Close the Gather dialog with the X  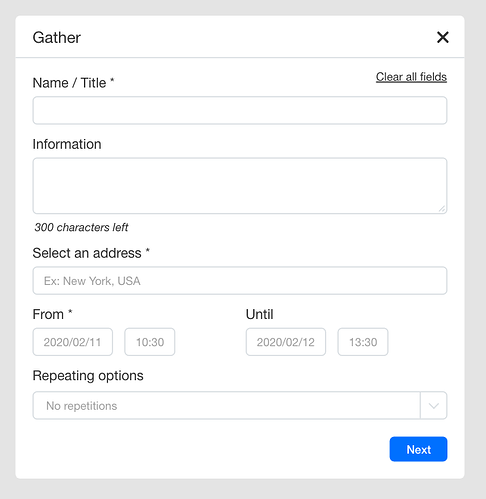click(443, 37)
